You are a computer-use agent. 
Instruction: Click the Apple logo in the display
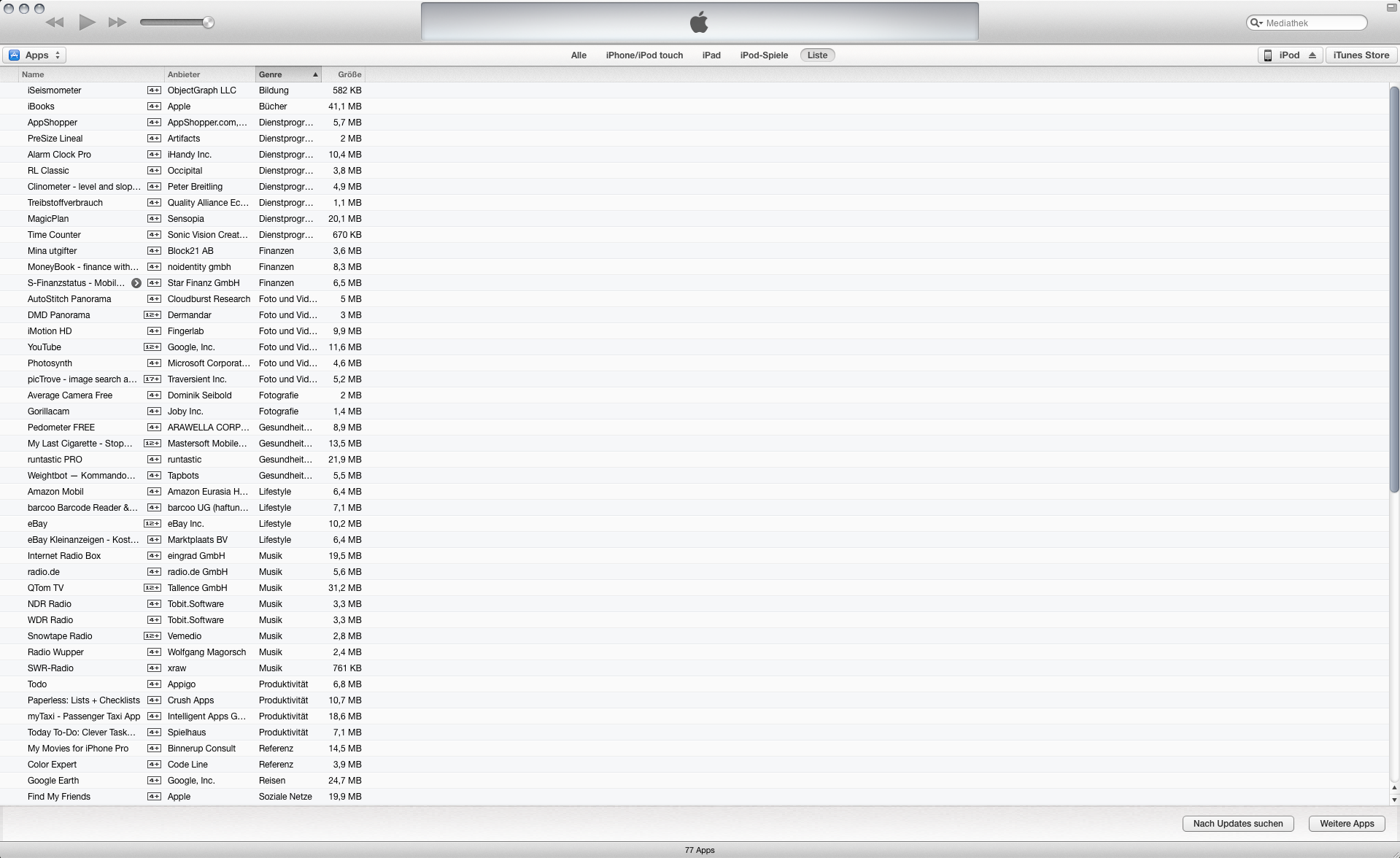coord(699,23)
